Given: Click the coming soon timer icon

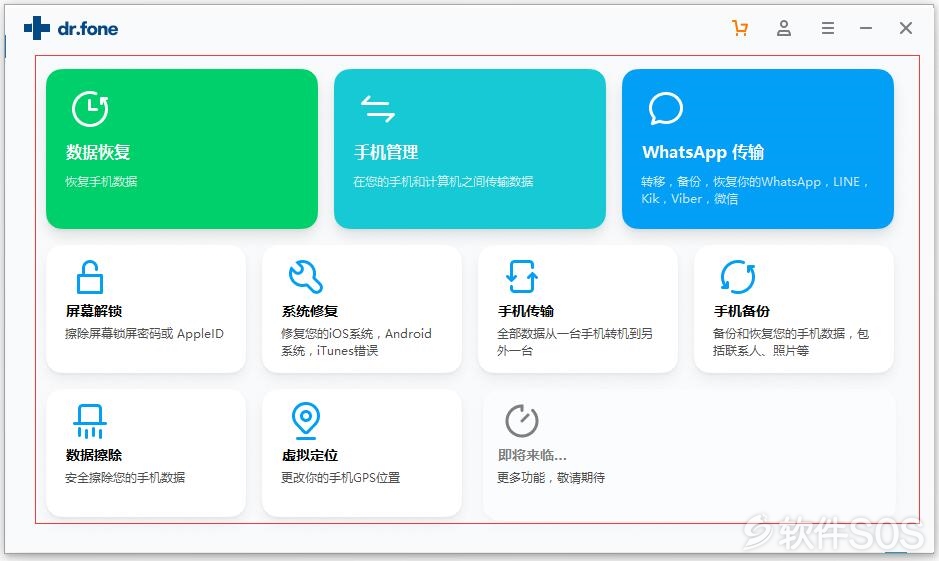Looking at the screenshot, I should tap(522, 421).
